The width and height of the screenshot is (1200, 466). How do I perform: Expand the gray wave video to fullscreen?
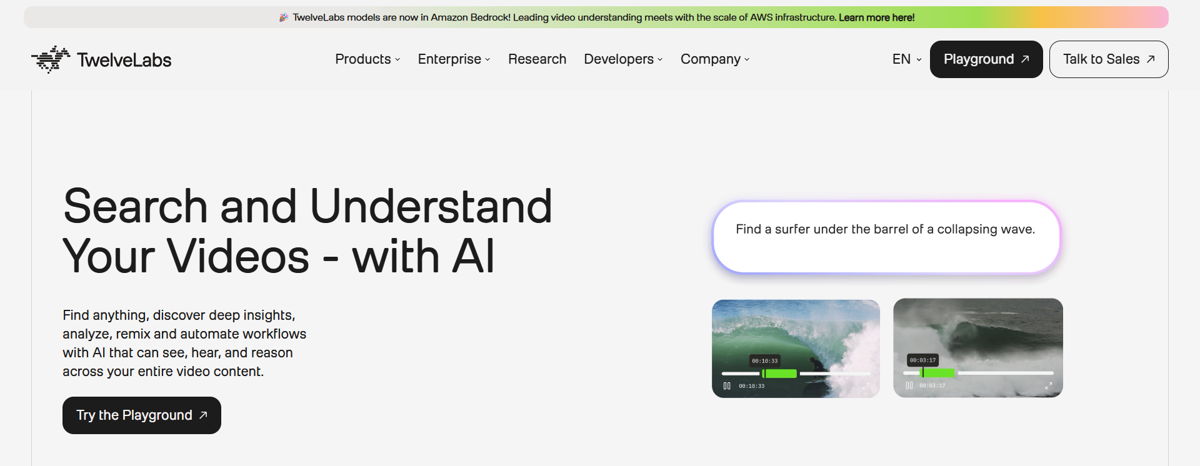[1049, 385]
